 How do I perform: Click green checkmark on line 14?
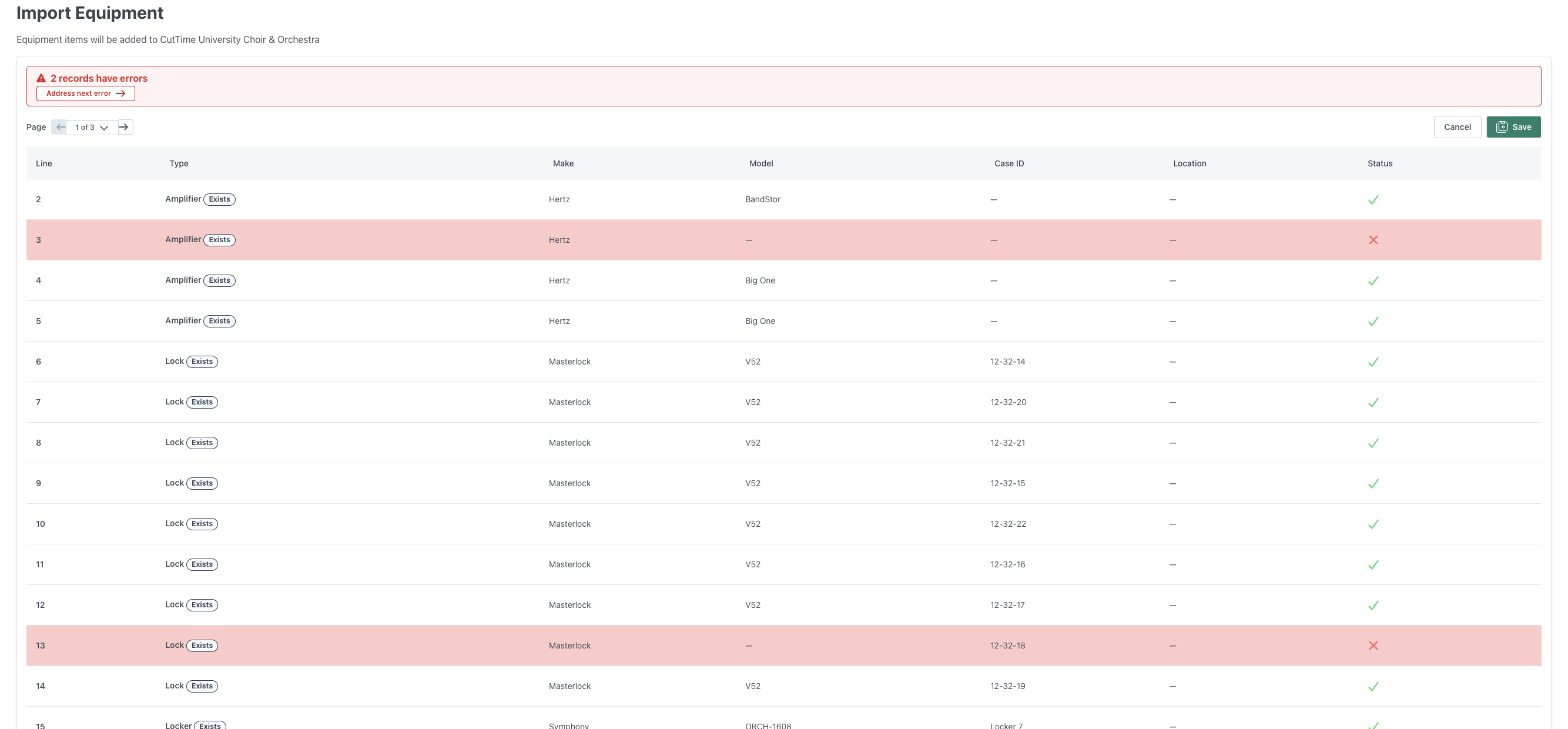click(x=1373, y=686)
